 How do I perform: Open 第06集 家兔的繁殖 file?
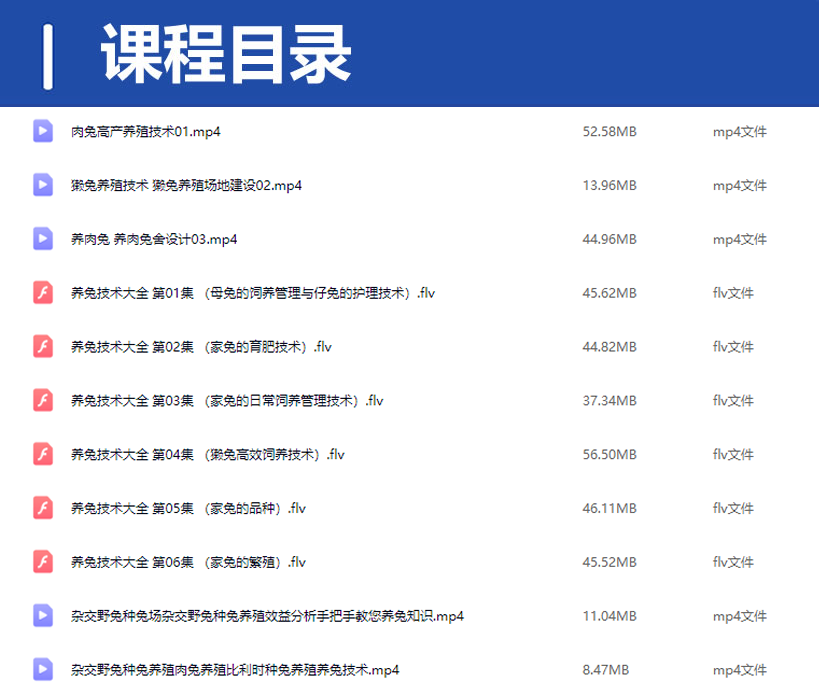[x=189, y=562]
